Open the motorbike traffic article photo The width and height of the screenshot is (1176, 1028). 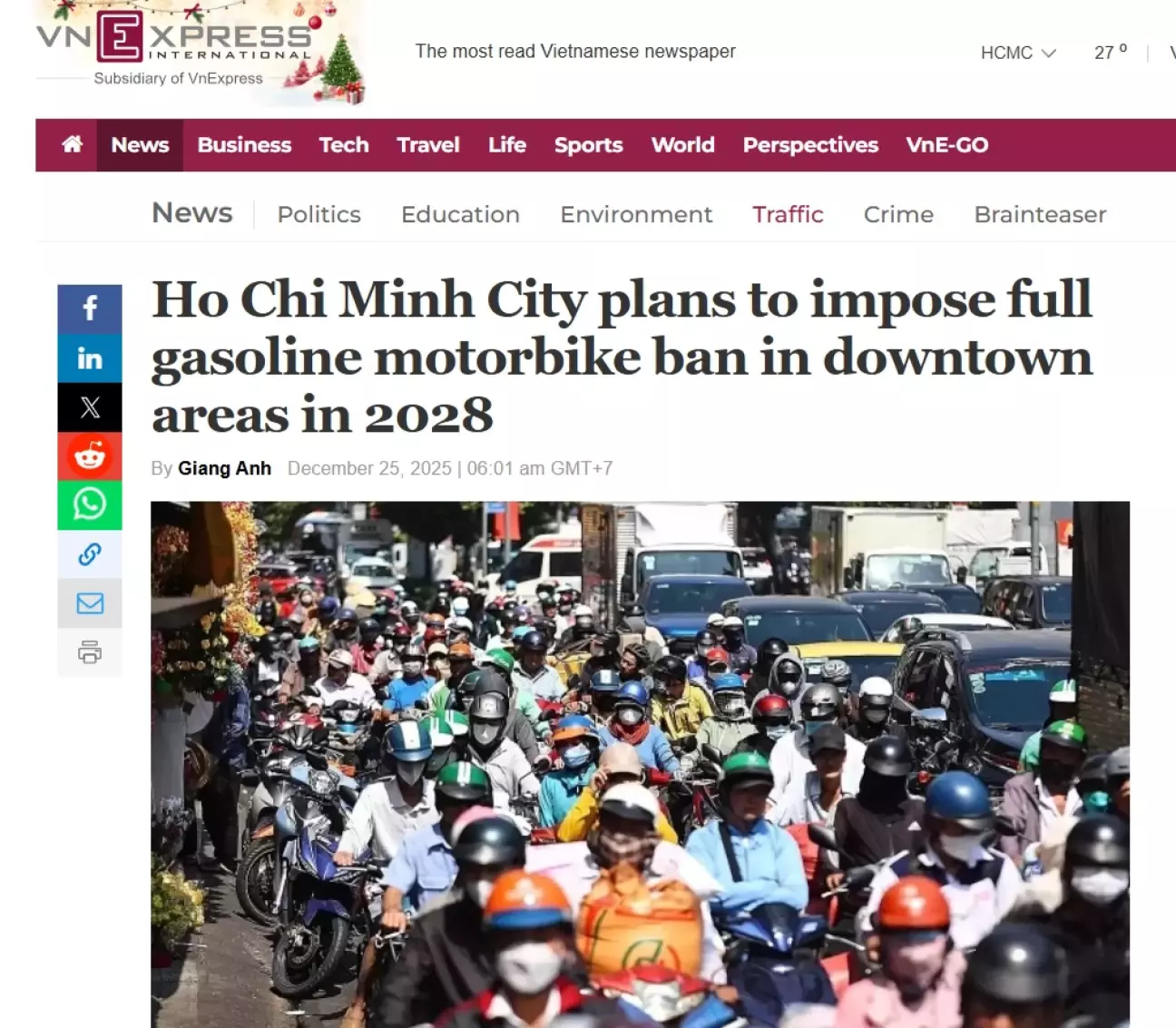(x=640, y=764)
